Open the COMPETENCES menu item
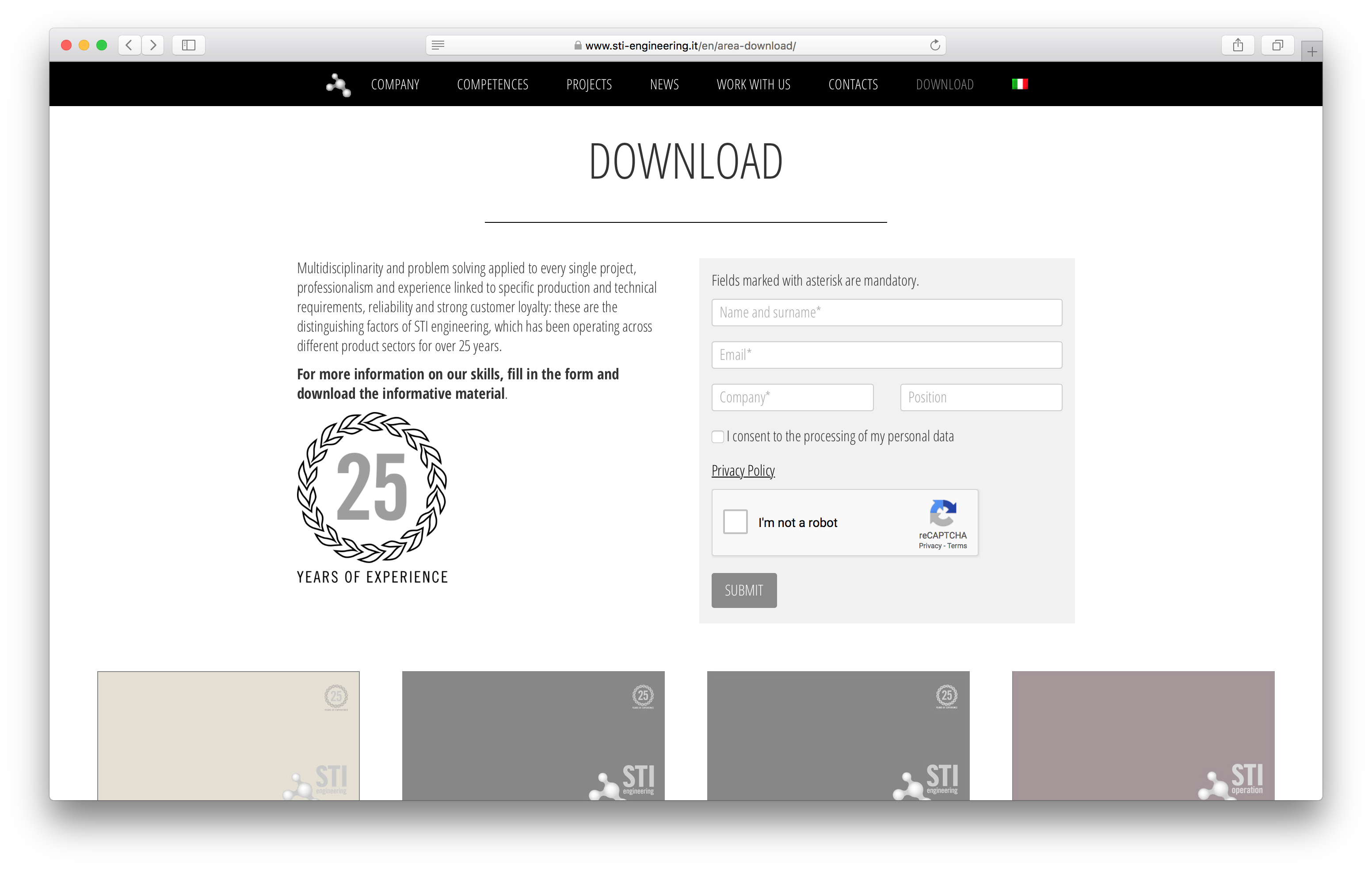Image resolution: width=1372 pixels, height=871 pixels. click(x=492, y=84)
